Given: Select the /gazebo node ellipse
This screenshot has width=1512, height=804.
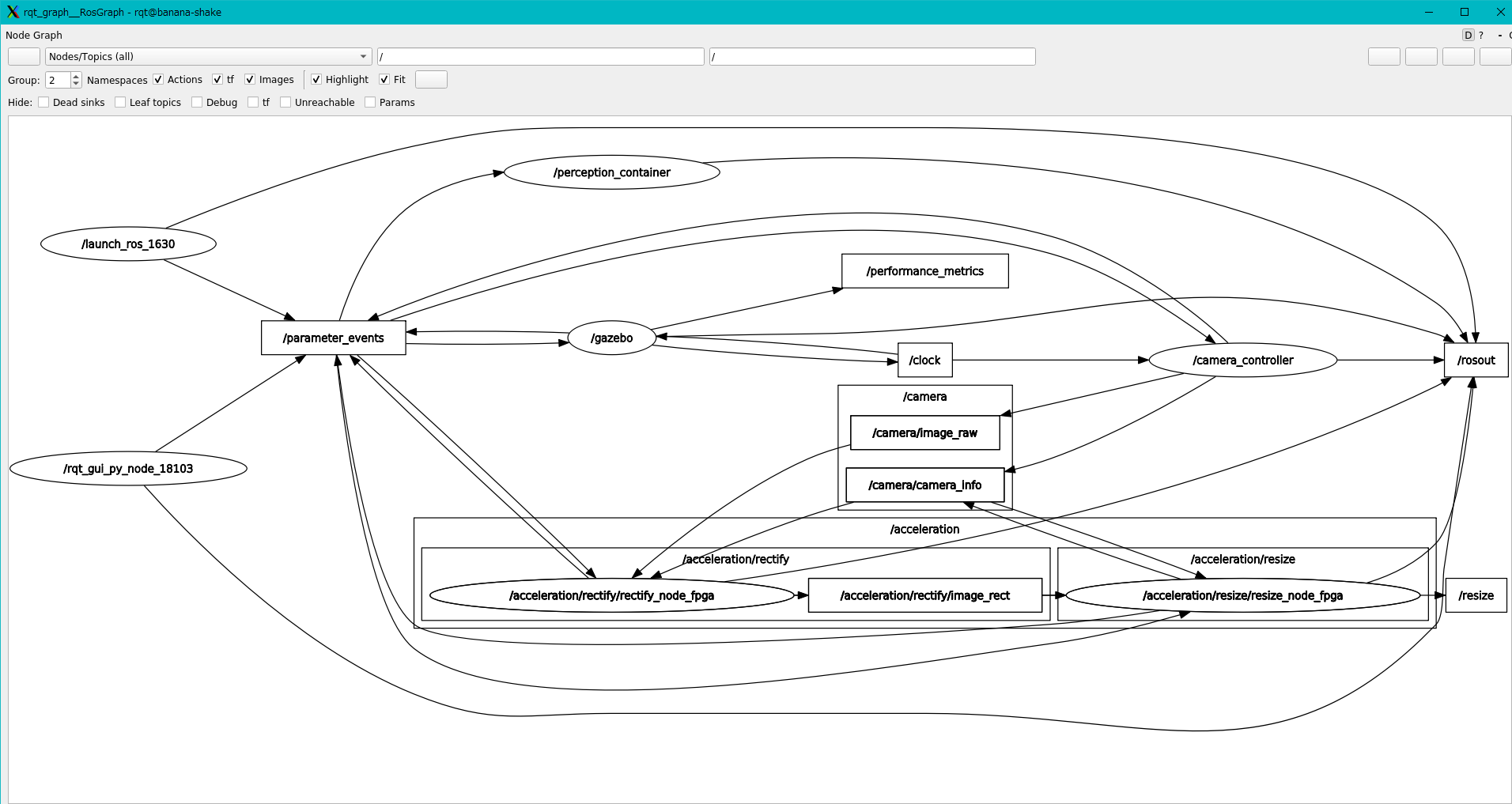Looking at the screenshot, I should (612, 338).
